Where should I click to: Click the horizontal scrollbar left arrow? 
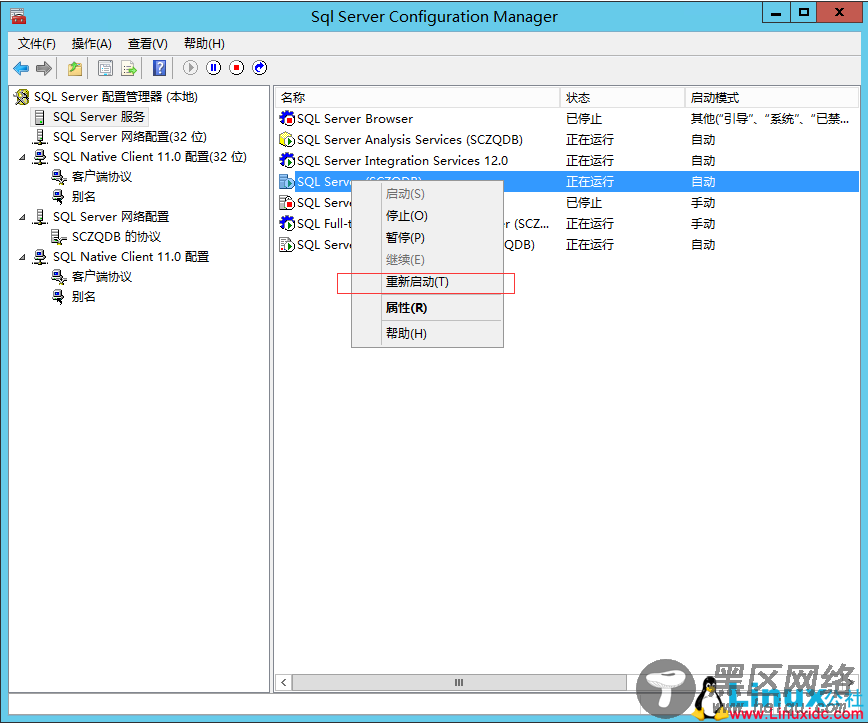click(283, 682)
